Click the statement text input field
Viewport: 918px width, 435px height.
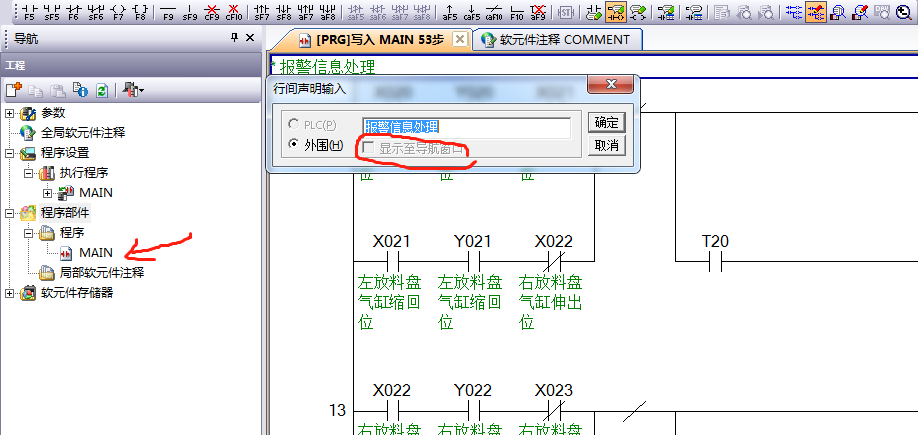pos(466,127)
